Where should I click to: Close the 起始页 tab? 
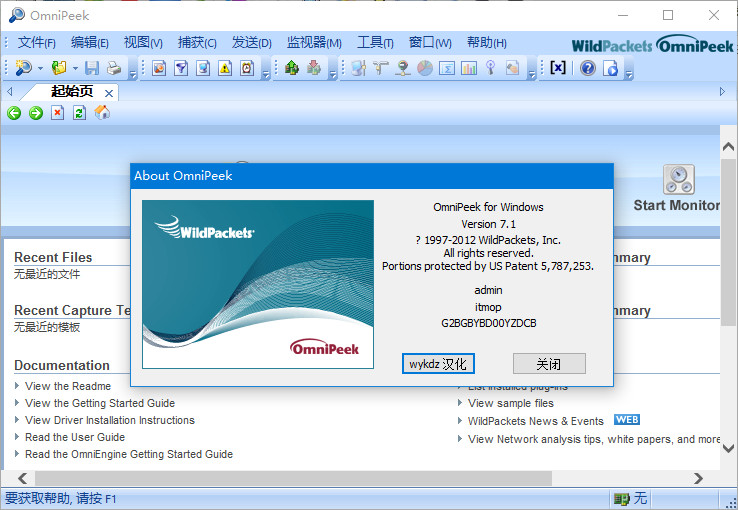pos(109,92)
